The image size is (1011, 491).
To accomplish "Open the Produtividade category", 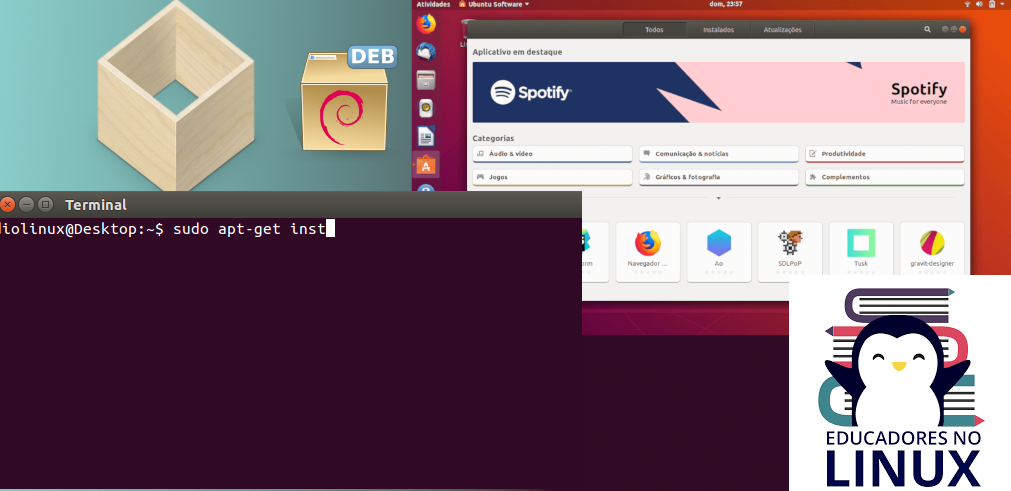I will click(x=885, y=154).
